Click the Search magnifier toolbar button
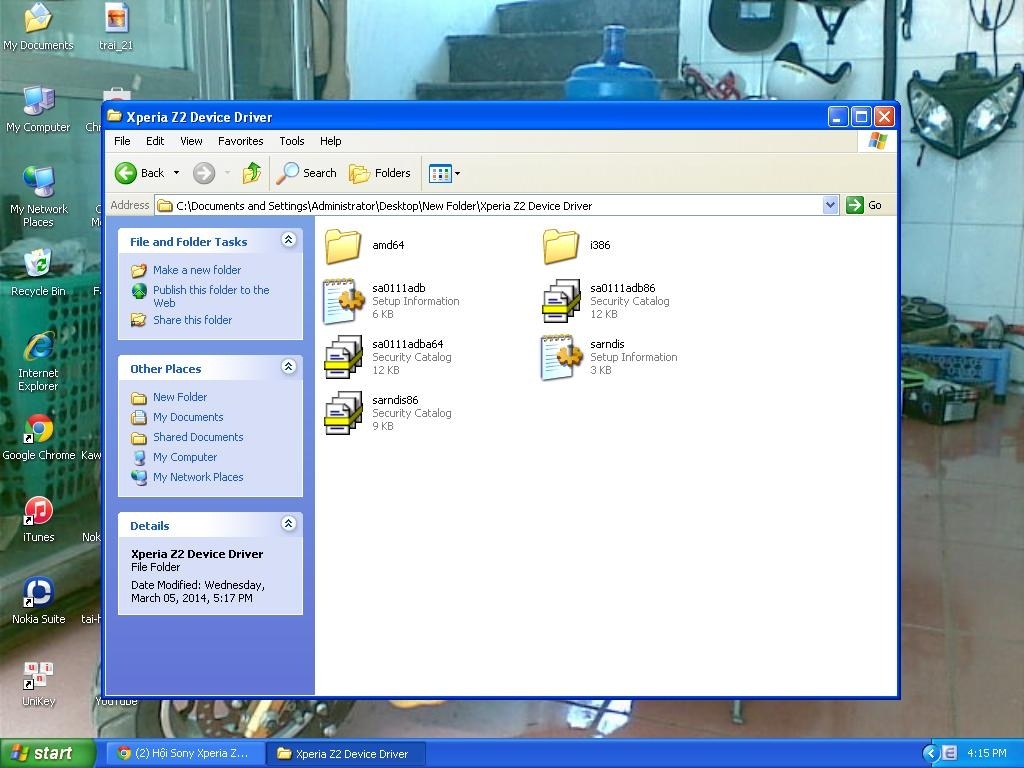The image size is (1024, 768). point(306,173)
